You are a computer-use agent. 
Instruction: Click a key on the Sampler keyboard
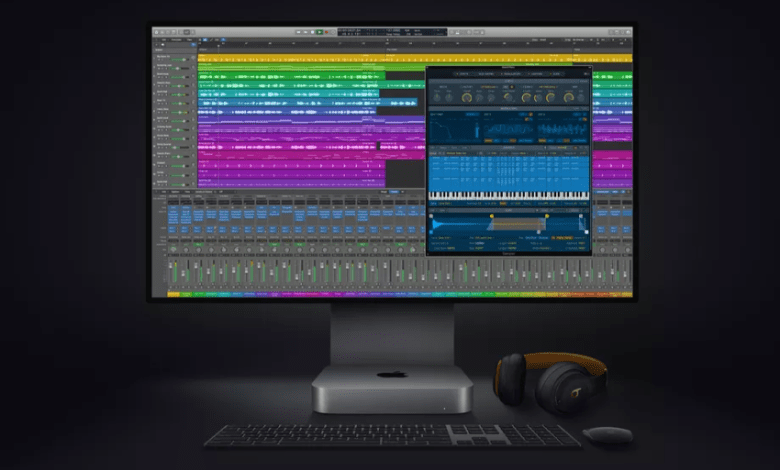[x=508, y=195]
